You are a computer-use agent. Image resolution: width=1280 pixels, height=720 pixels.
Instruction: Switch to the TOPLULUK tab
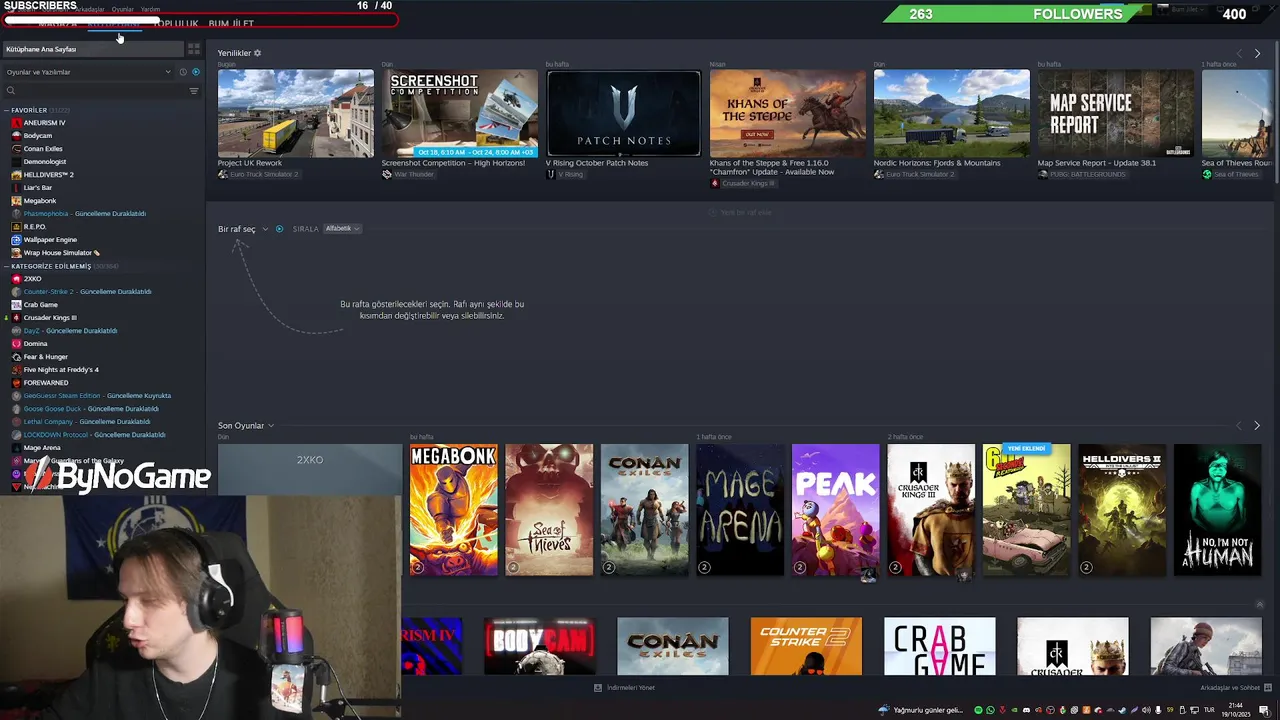178,23
